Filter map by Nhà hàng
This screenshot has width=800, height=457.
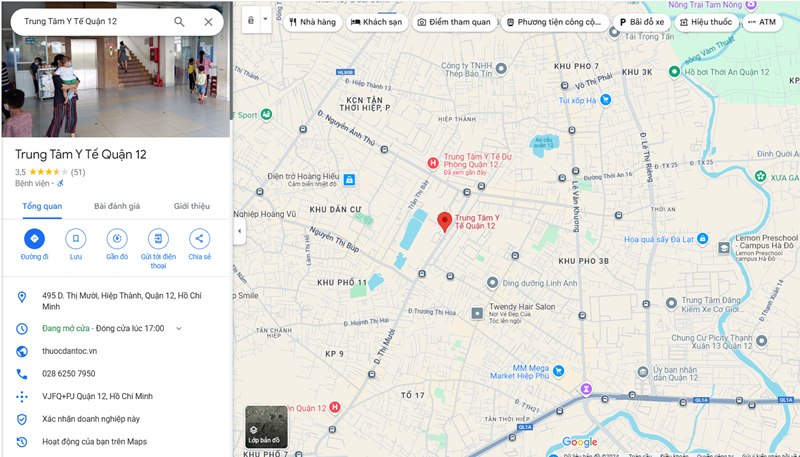[312, 21]
